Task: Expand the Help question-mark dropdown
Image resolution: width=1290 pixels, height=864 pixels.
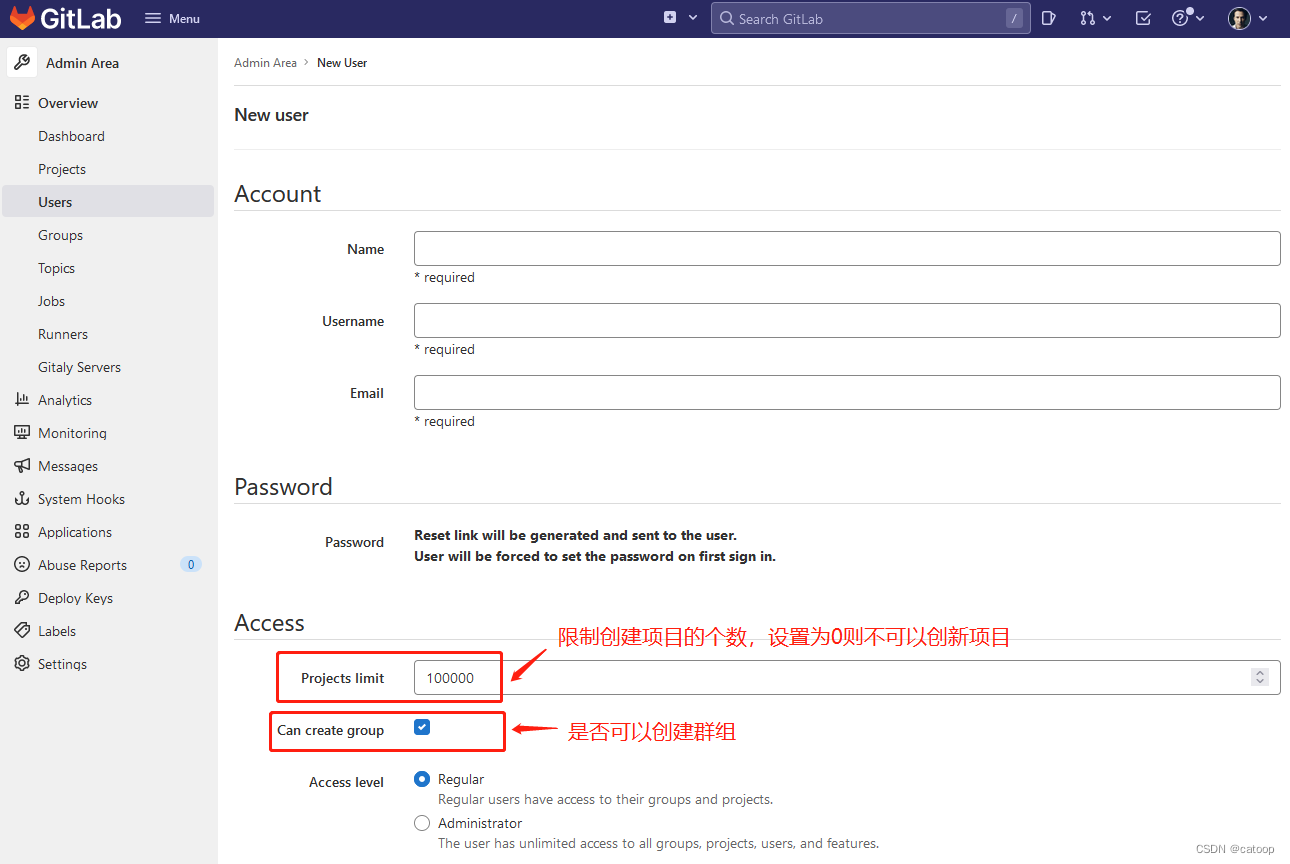Action: (x=1188, y=18)
